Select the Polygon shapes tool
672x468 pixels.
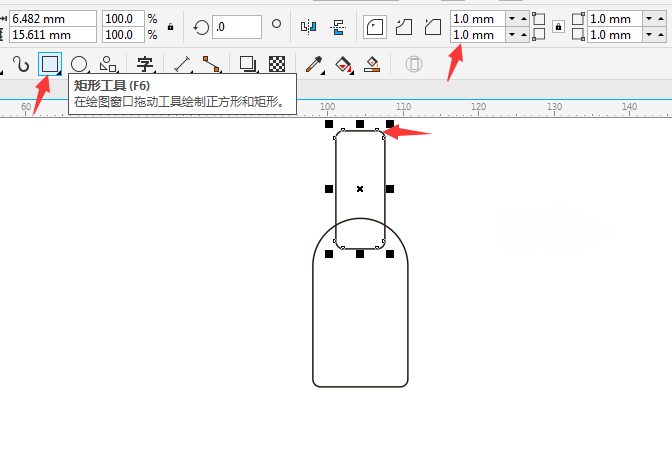(x=108, y=64)
